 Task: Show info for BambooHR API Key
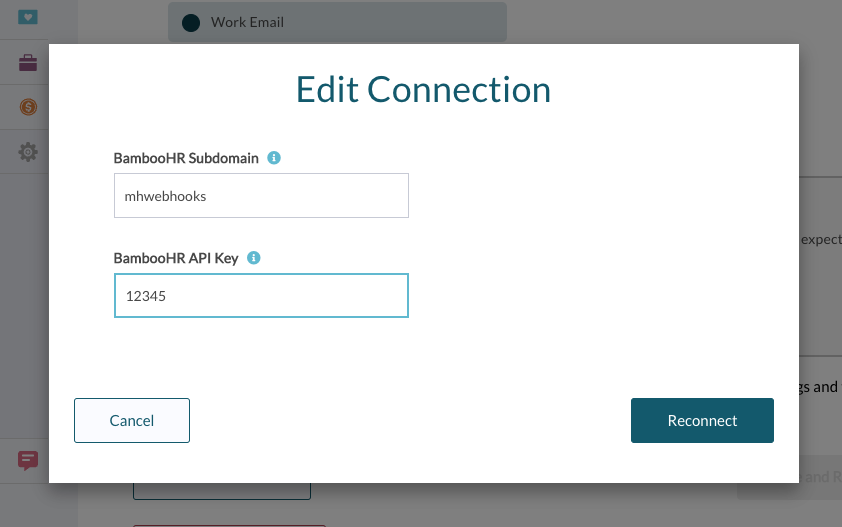pos(253,258)
